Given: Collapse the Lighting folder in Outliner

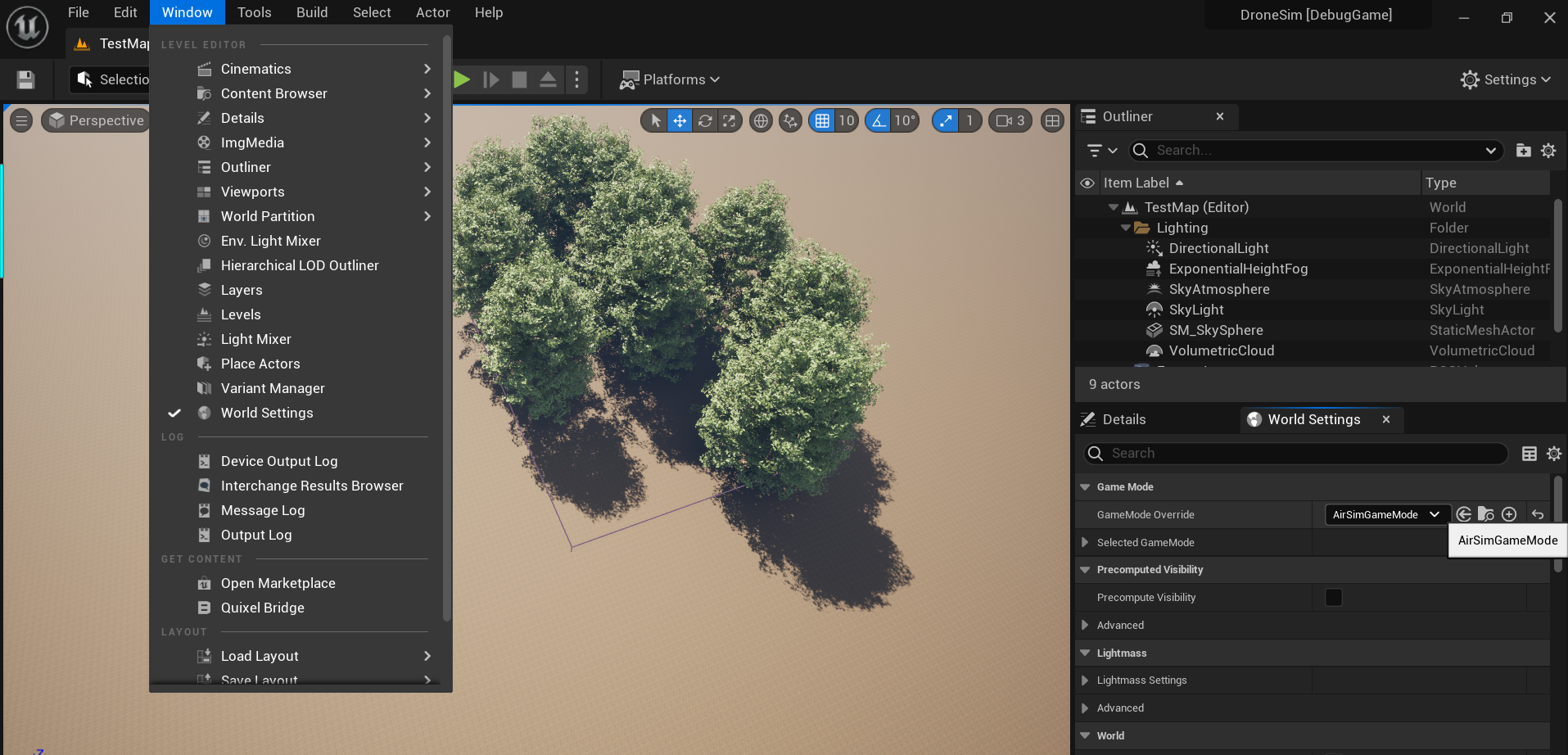Looking at the screenshot, I should [1126, 228].
